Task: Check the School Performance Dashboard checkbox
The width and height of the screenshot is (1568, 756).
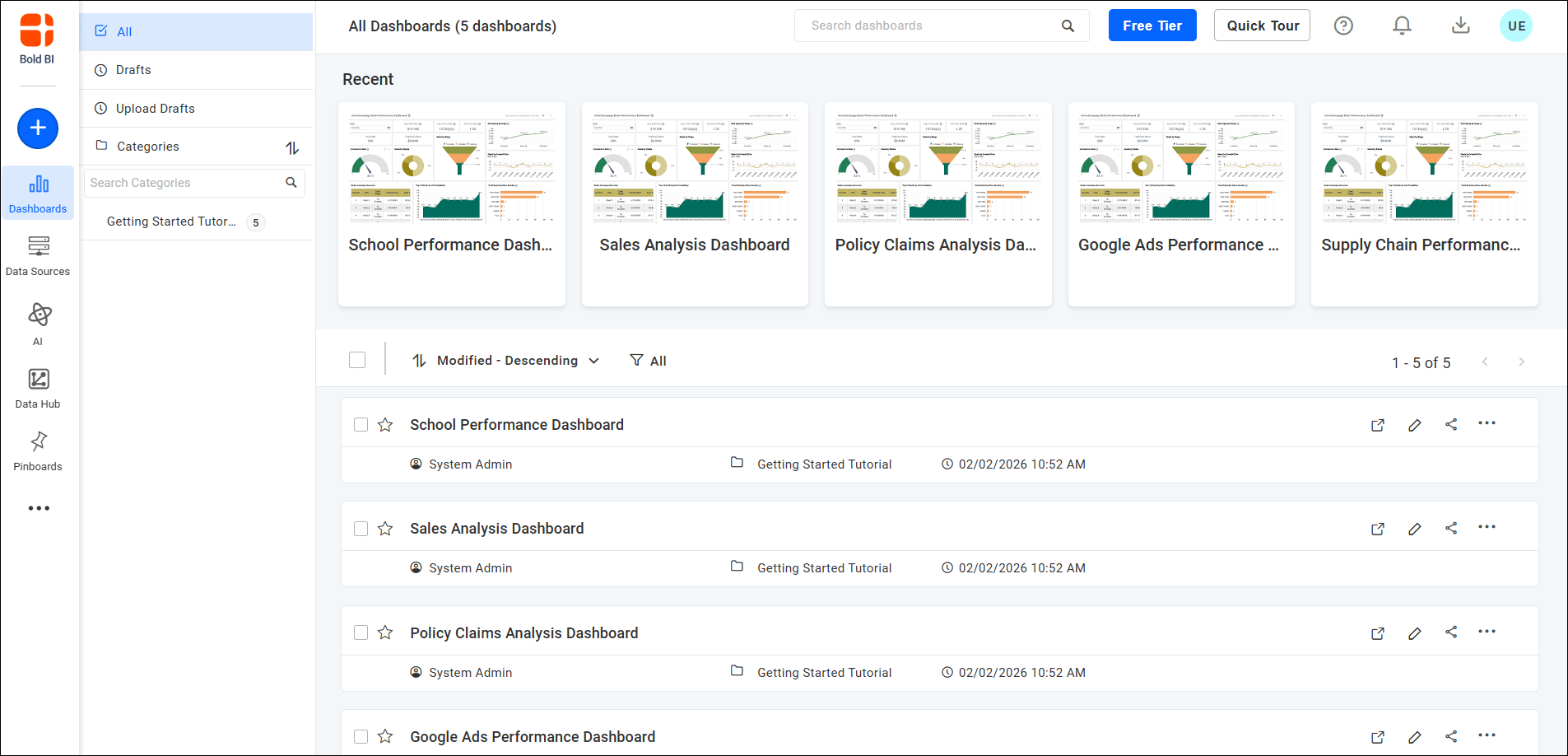Action: tap(361, 424)
